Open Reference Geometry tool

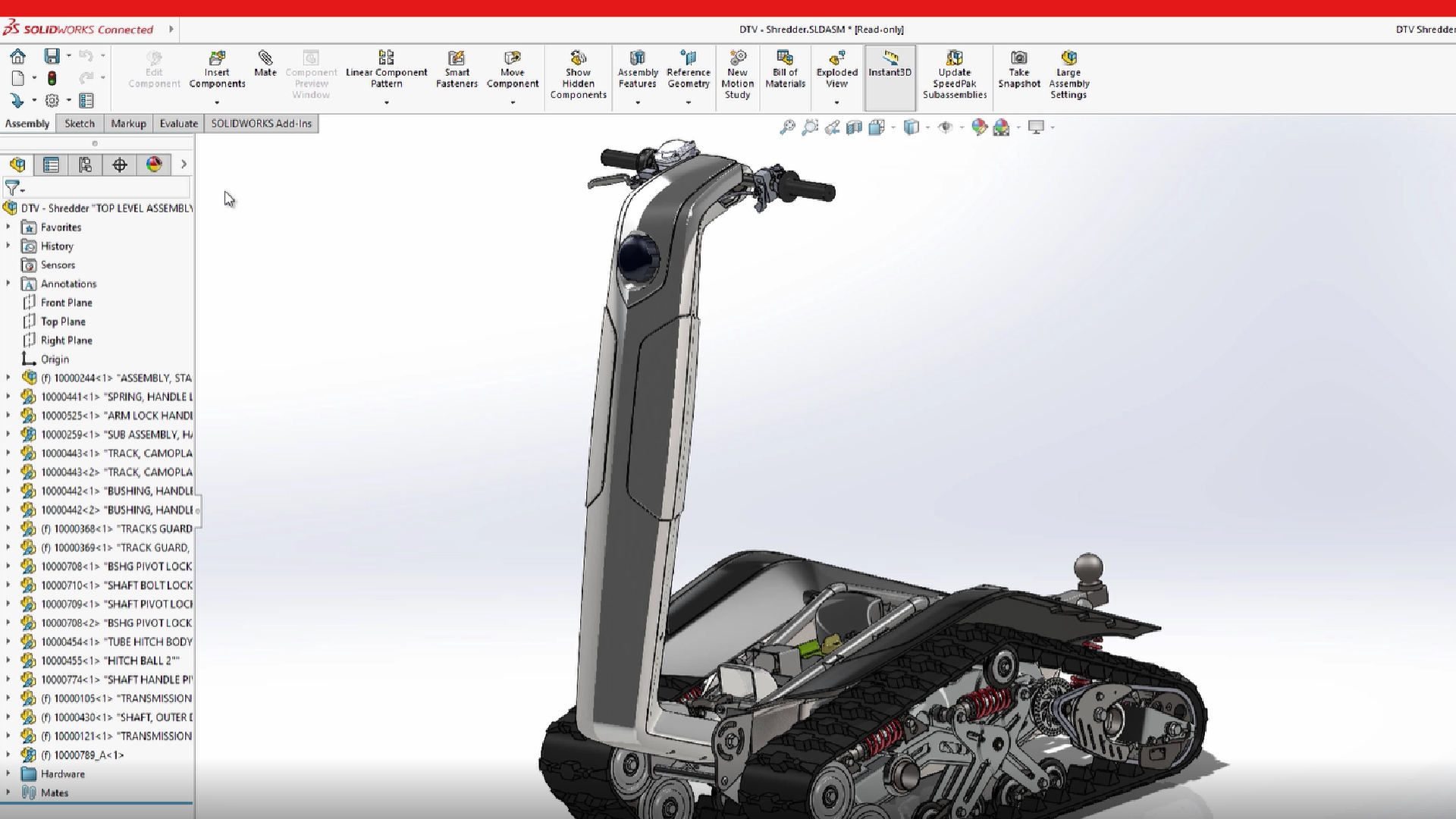[689, 70]
